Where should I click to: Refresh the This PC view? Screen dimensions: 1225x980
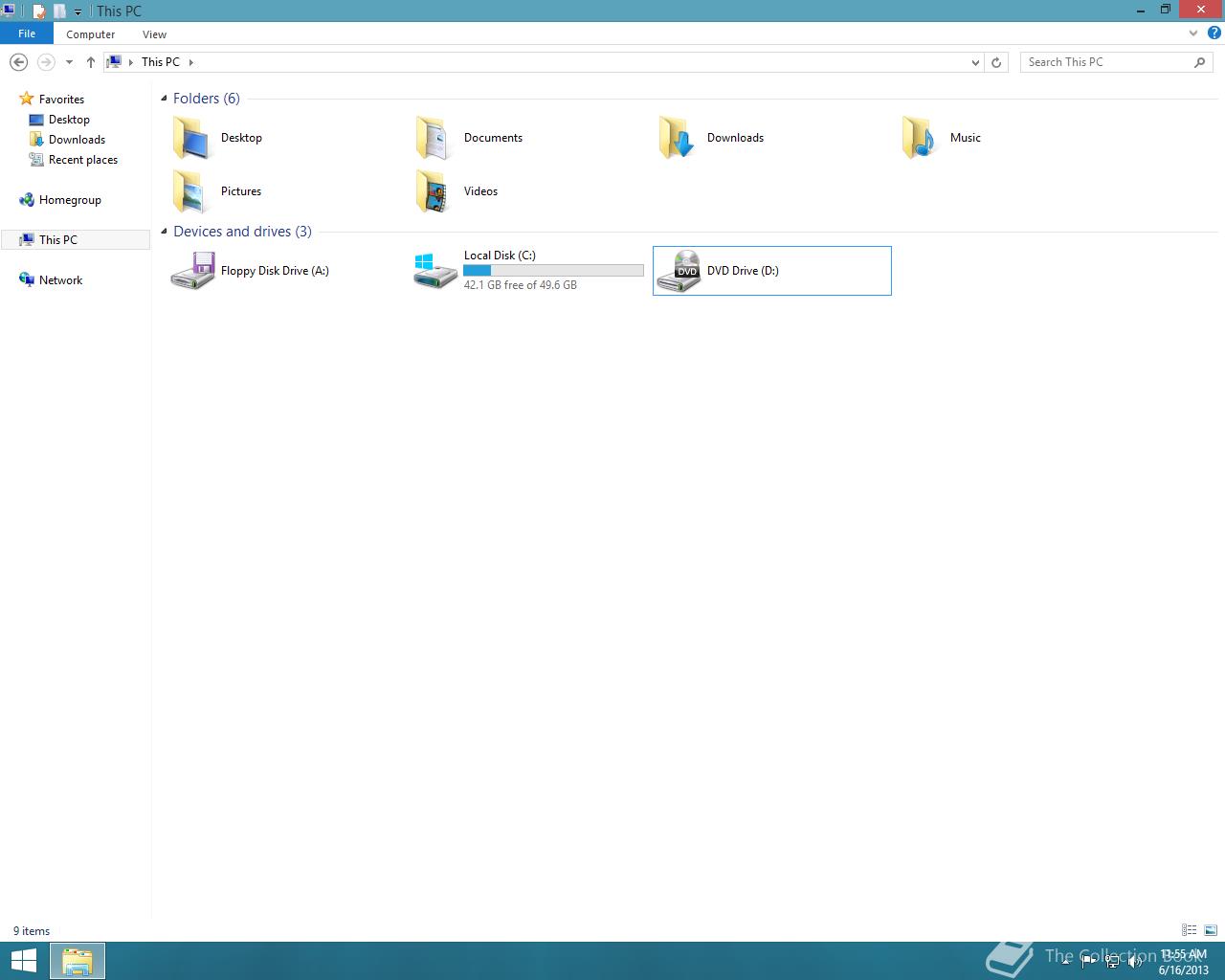point(996,62)
